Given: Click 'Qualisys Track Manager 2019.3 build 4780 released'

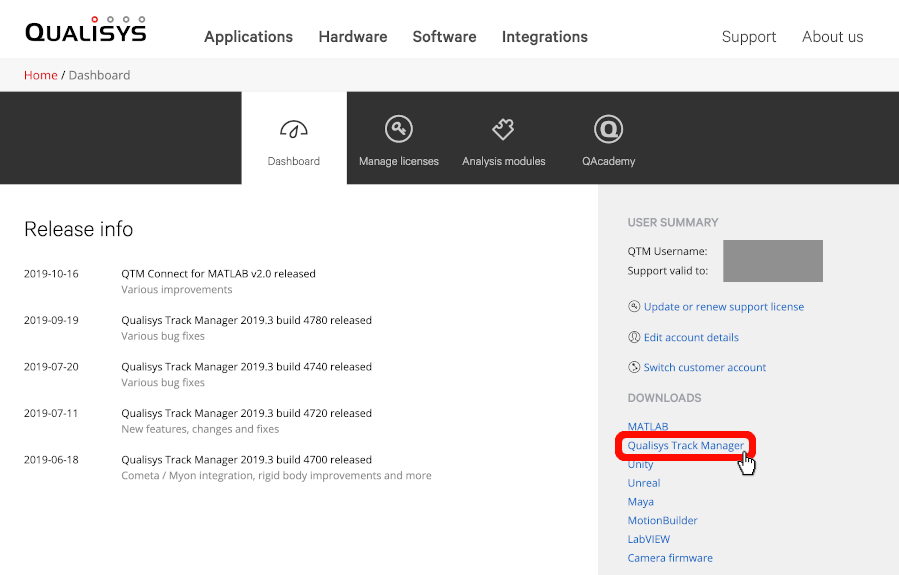Looking at the screenshot, I should 246,320.
